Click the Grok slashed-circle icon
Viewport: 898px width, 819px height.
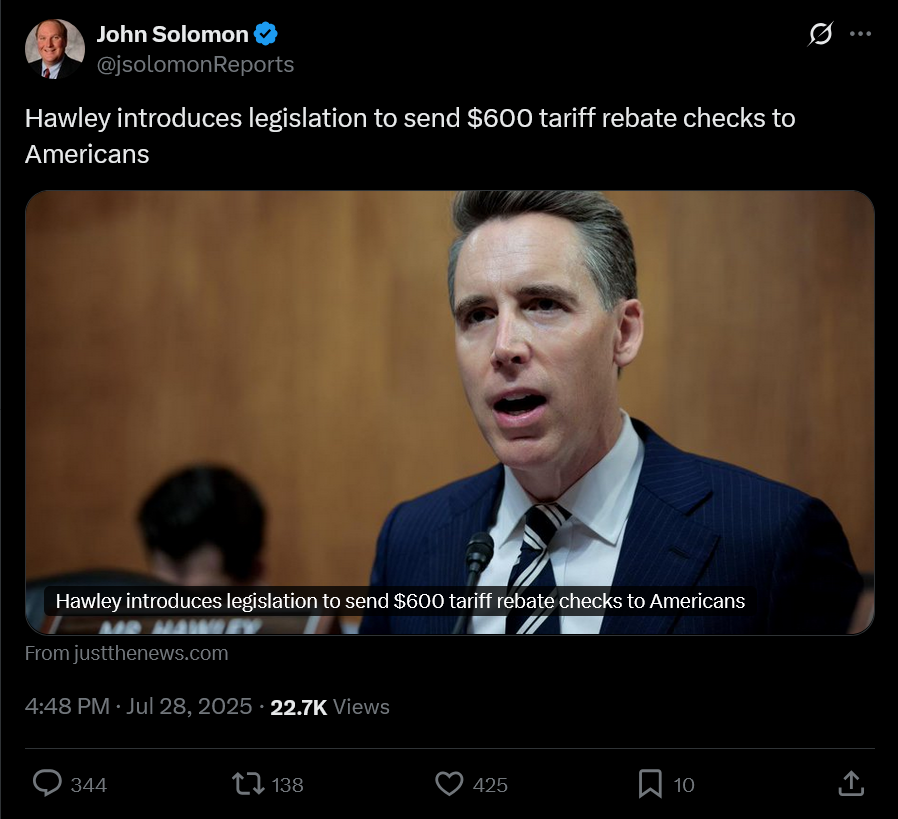(x=820, y=34)
